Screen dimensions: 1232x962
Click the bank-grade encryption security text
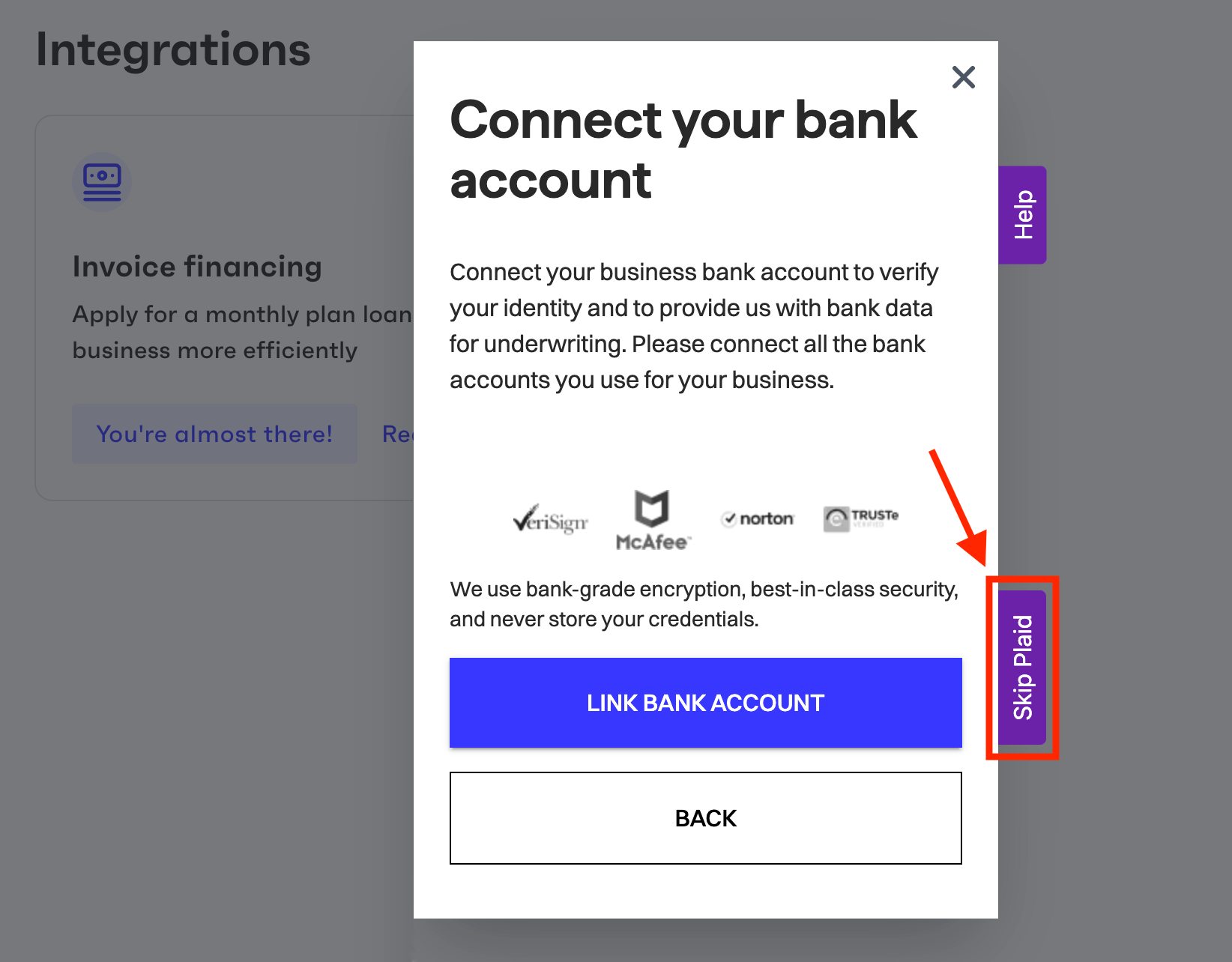pos(704,604)
